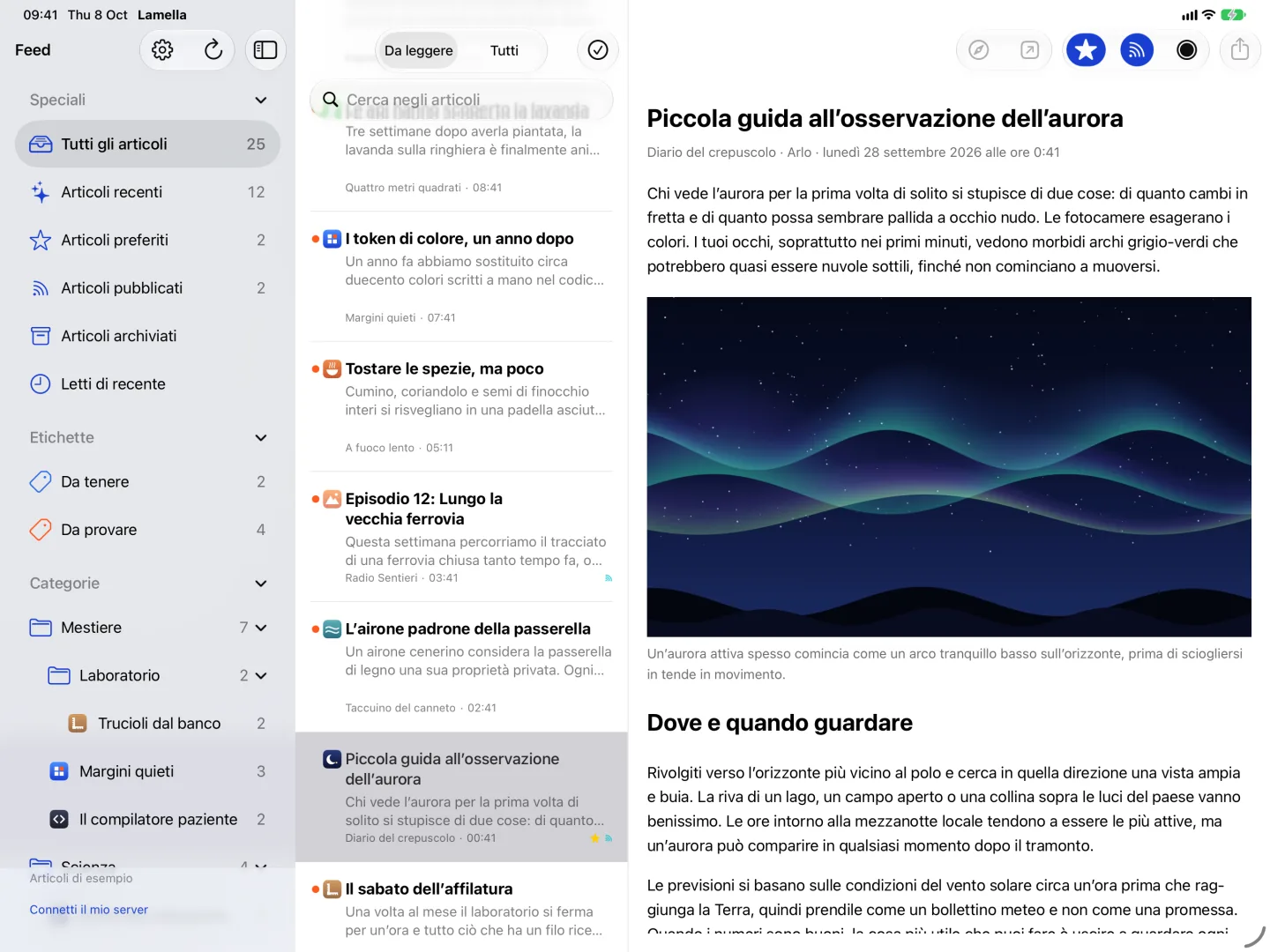Screen dimensions: 1270x952
Task: Open 'Letti di recente' clock item
Action: pos(147,383)
